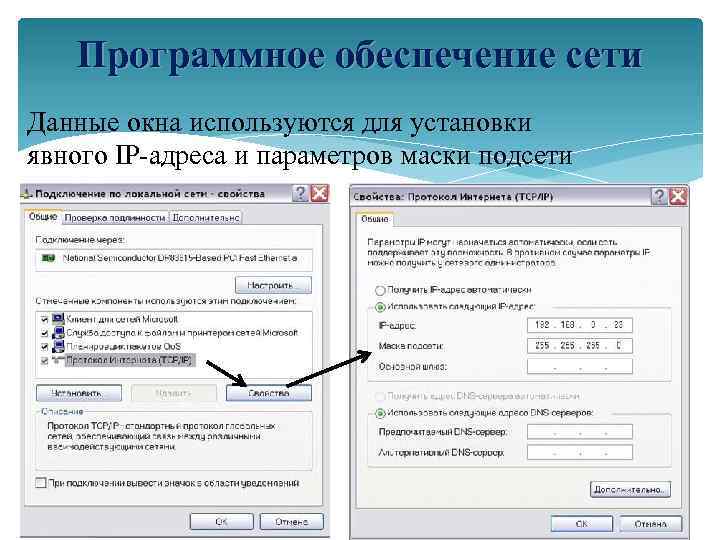
Task: Click the QoS Packet Scheduler icon
Action: coord(58,346)
